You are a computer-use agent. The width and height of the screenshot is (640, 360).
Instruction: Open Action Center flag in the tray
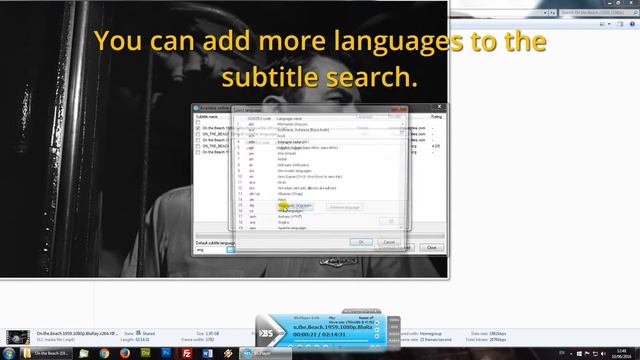point(587,354)
